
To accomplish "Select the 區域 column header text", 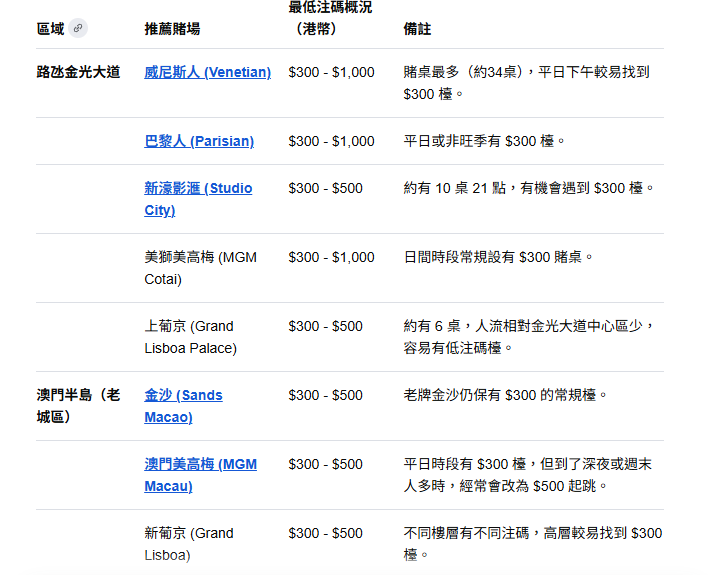I will pos(50,29).
